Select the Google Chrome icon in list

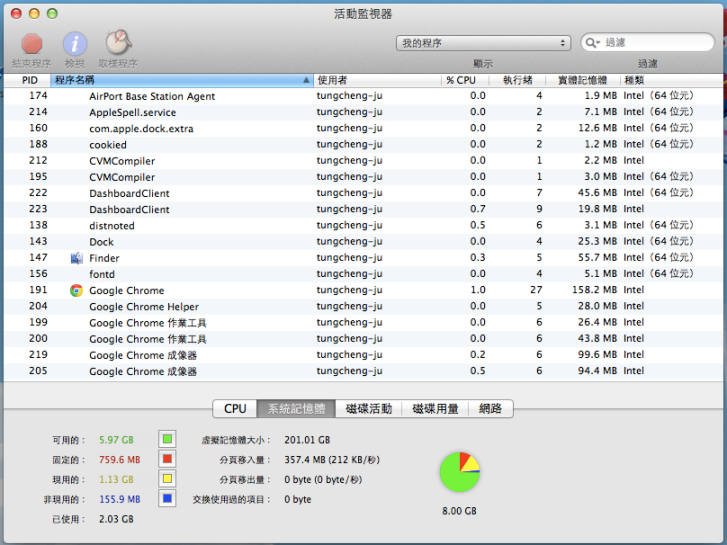[x=77, y=290]
